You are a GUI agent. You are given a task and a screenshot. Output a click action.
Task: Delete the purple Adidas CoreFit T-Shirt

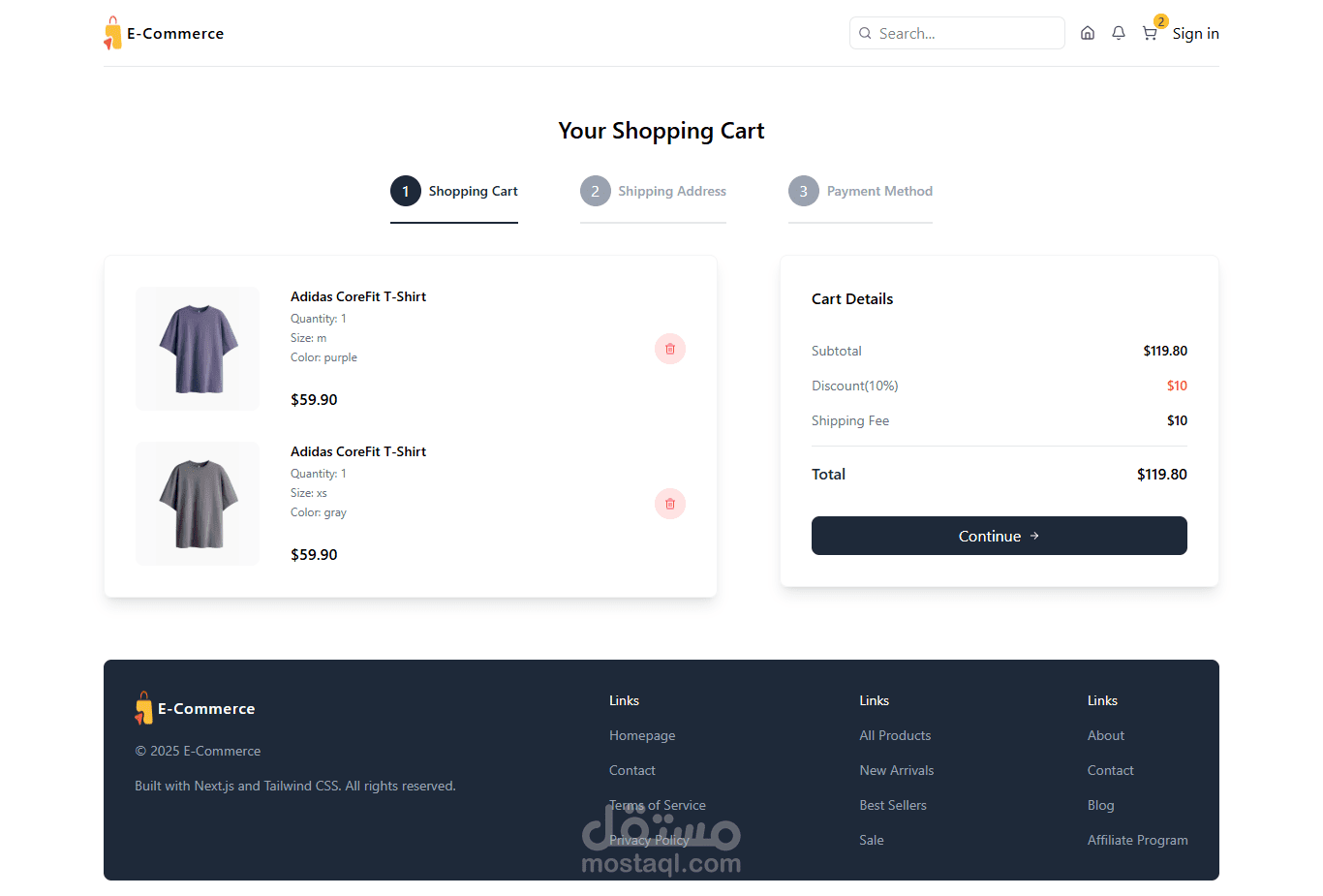click(670, 349)
